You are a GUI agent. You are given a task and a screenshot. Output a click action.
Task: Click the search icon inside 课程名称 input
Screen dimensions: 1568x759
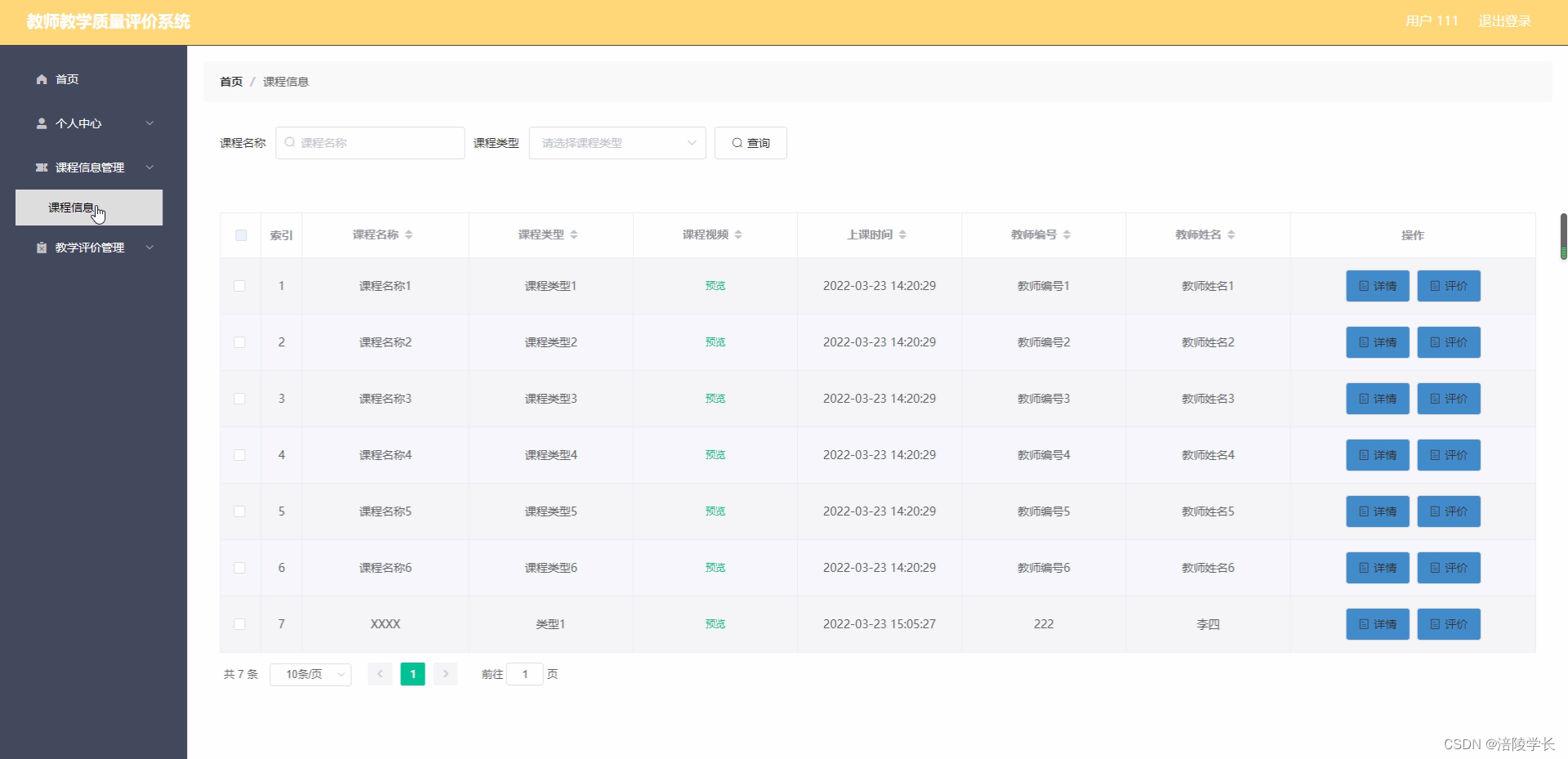[292, 142]
